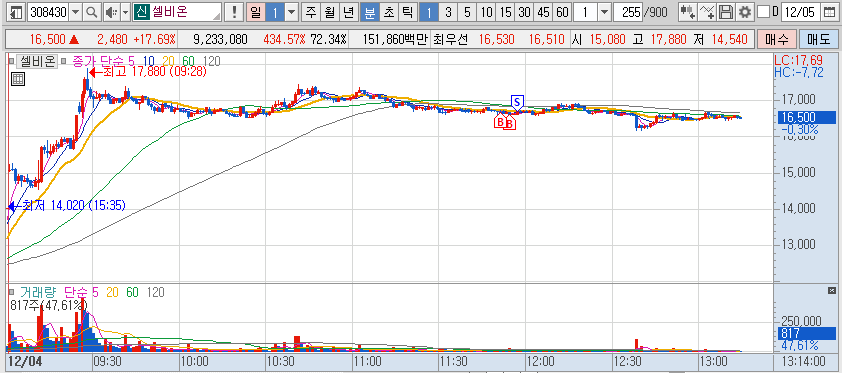Open the calendar date picker icon
Image resolution: width=842 pixels, height=373 pixels.
click(x=829, y=12)
